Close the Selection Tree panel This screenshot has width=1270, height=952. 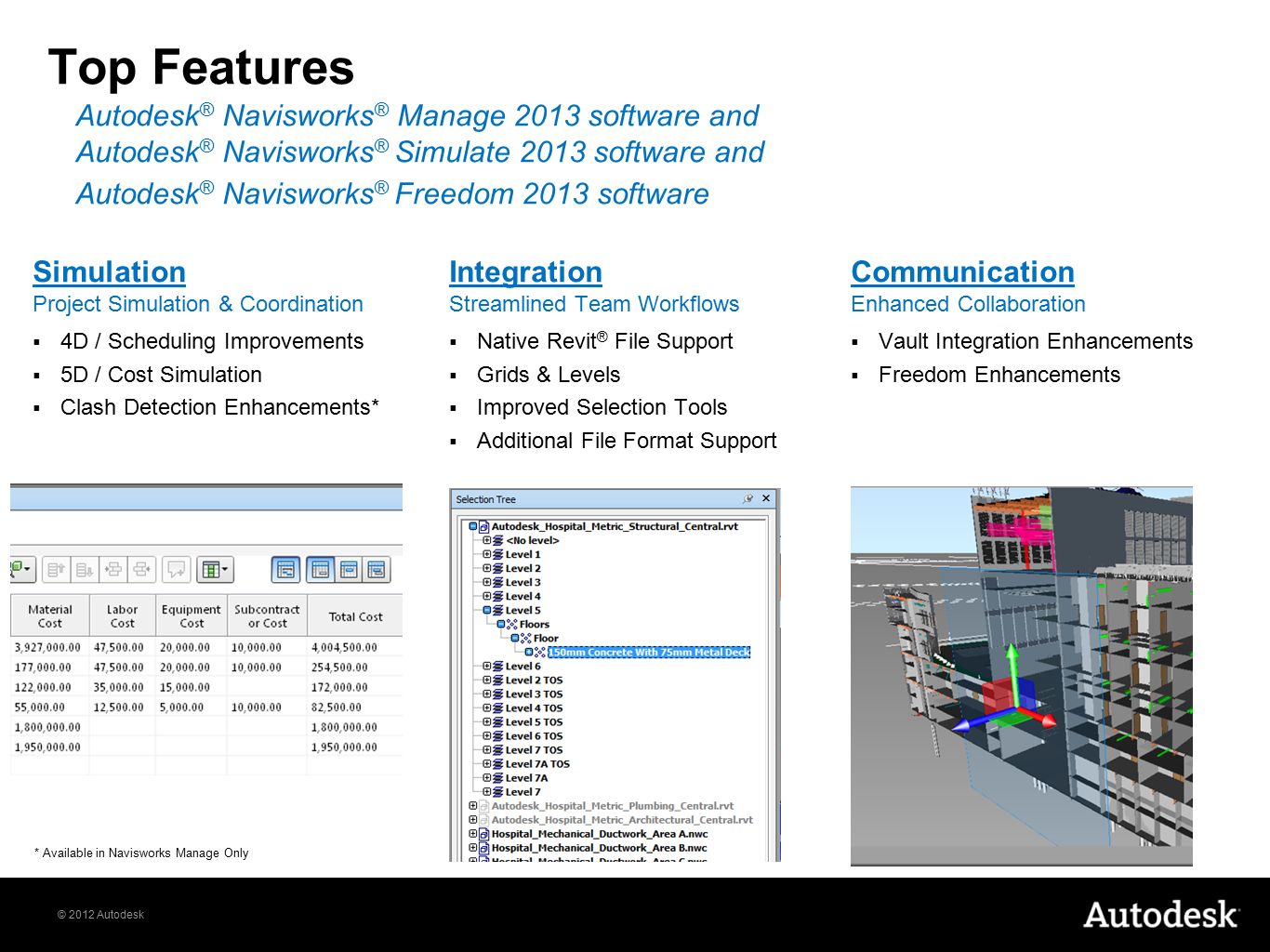pos(766,498)
